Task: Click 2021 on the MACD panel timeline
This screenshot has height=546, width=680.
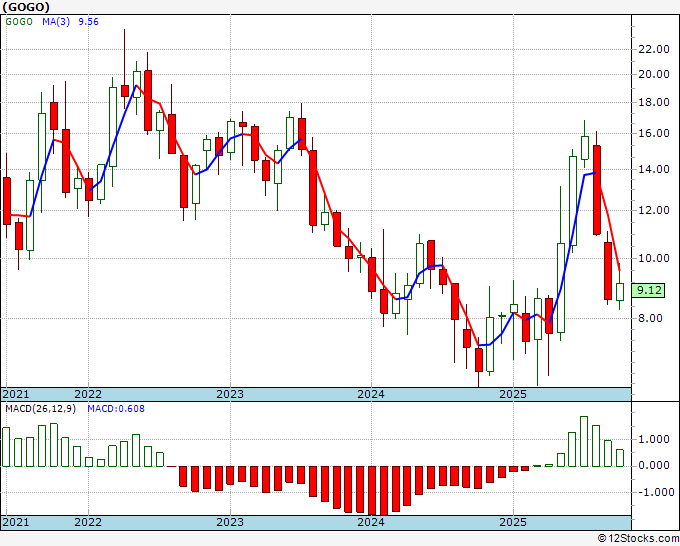Action: 16,522
